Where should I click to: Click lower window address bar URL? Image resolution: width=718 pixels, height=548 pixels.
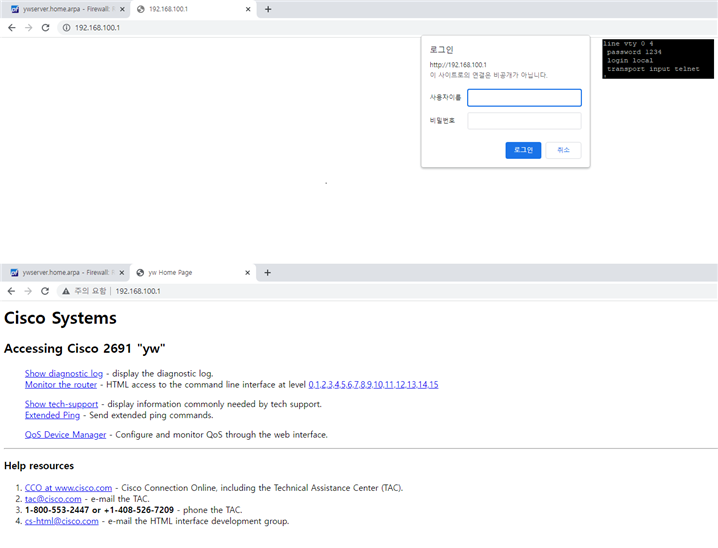point(138,291)
